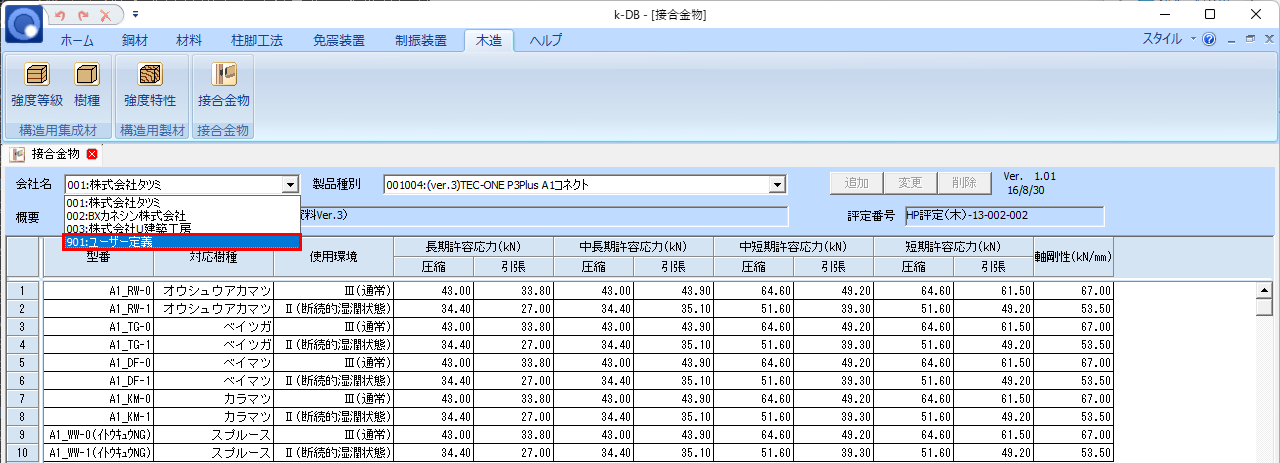Image resolution: width=1280 pixels, height=463 pixels.
Task: Open the 強度等級 strength grade tool
Action: [x=37, y=84]
